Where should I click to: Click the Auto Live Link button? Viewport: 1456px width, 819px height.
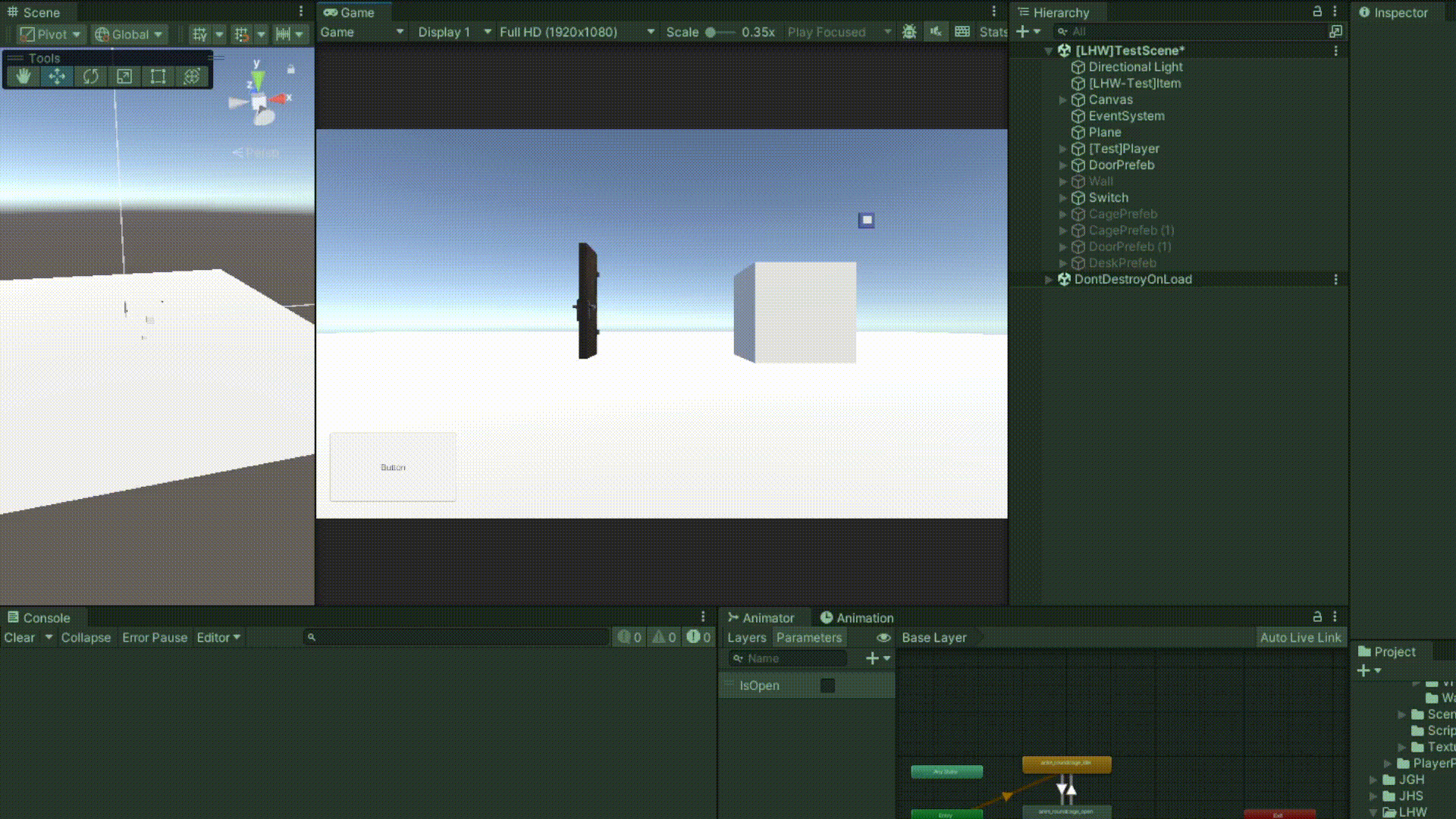click(x=1300, y=638)
